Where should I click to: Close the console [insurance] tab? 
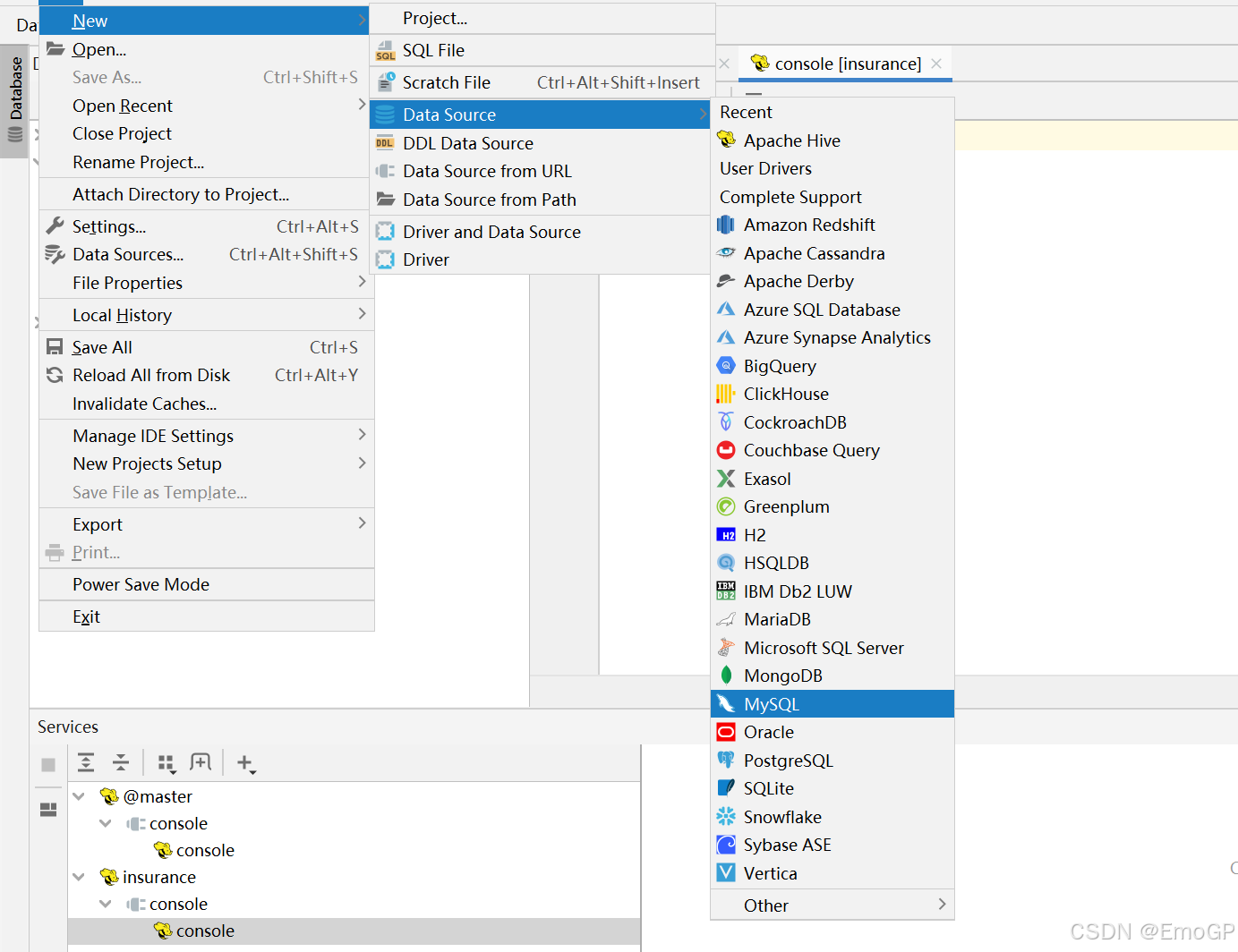(x=936, y=64)
